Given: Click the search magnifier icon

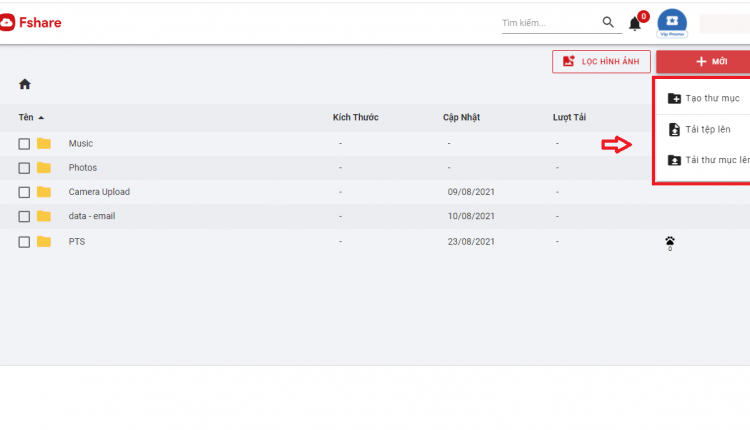Looking at the screenshot, I should tap(608, 22).
